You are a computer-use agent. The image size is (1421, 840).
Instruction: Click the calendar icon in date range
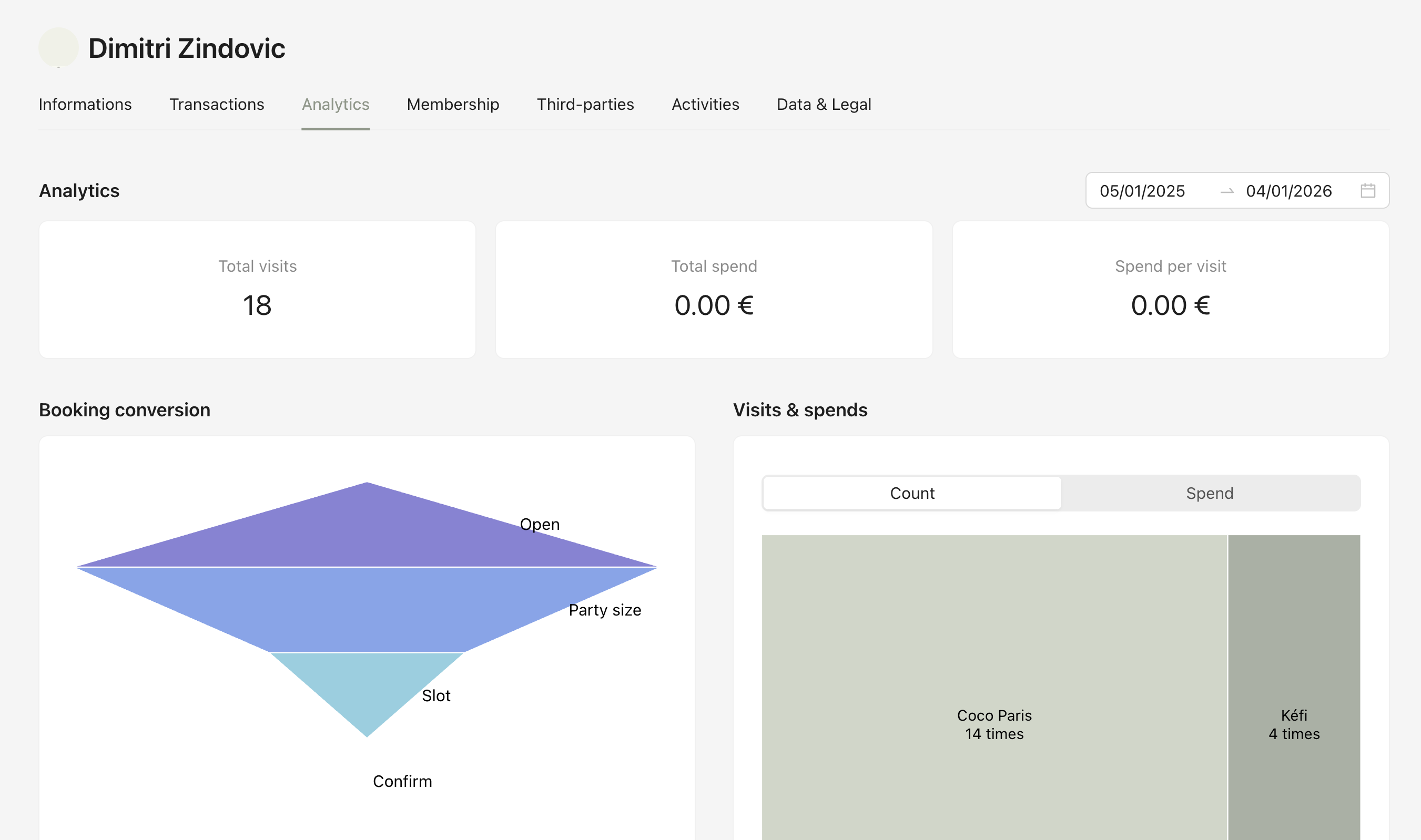[x=1368, y=191]
